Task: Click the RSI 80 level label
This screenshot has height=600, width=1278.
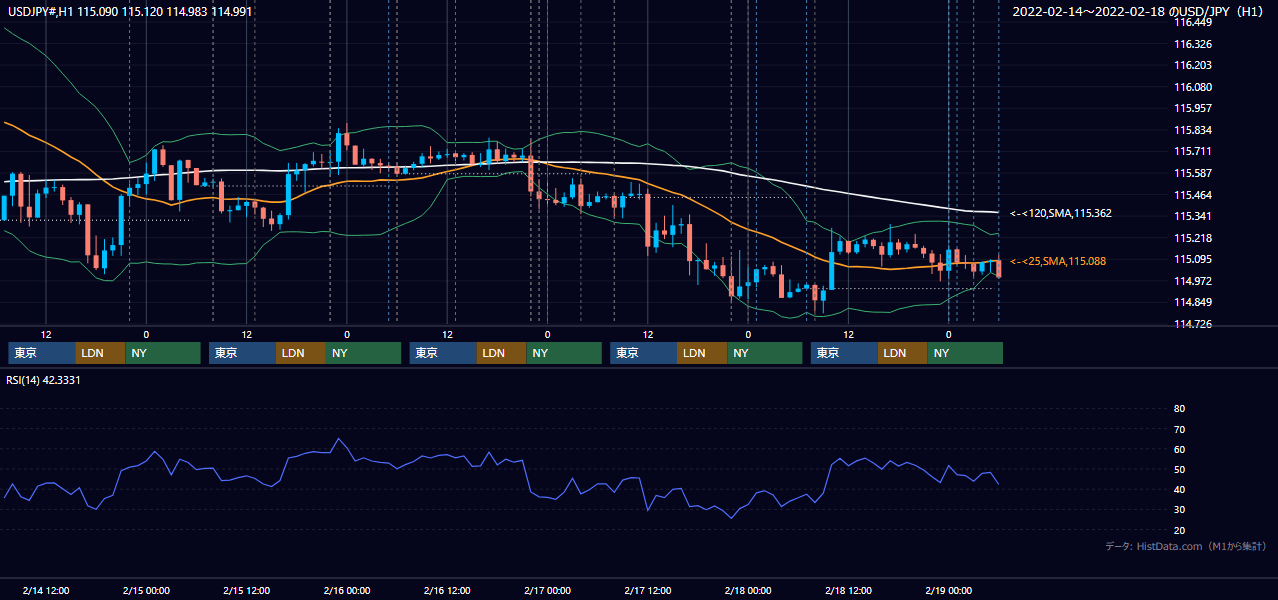Action: [1179, 409]
